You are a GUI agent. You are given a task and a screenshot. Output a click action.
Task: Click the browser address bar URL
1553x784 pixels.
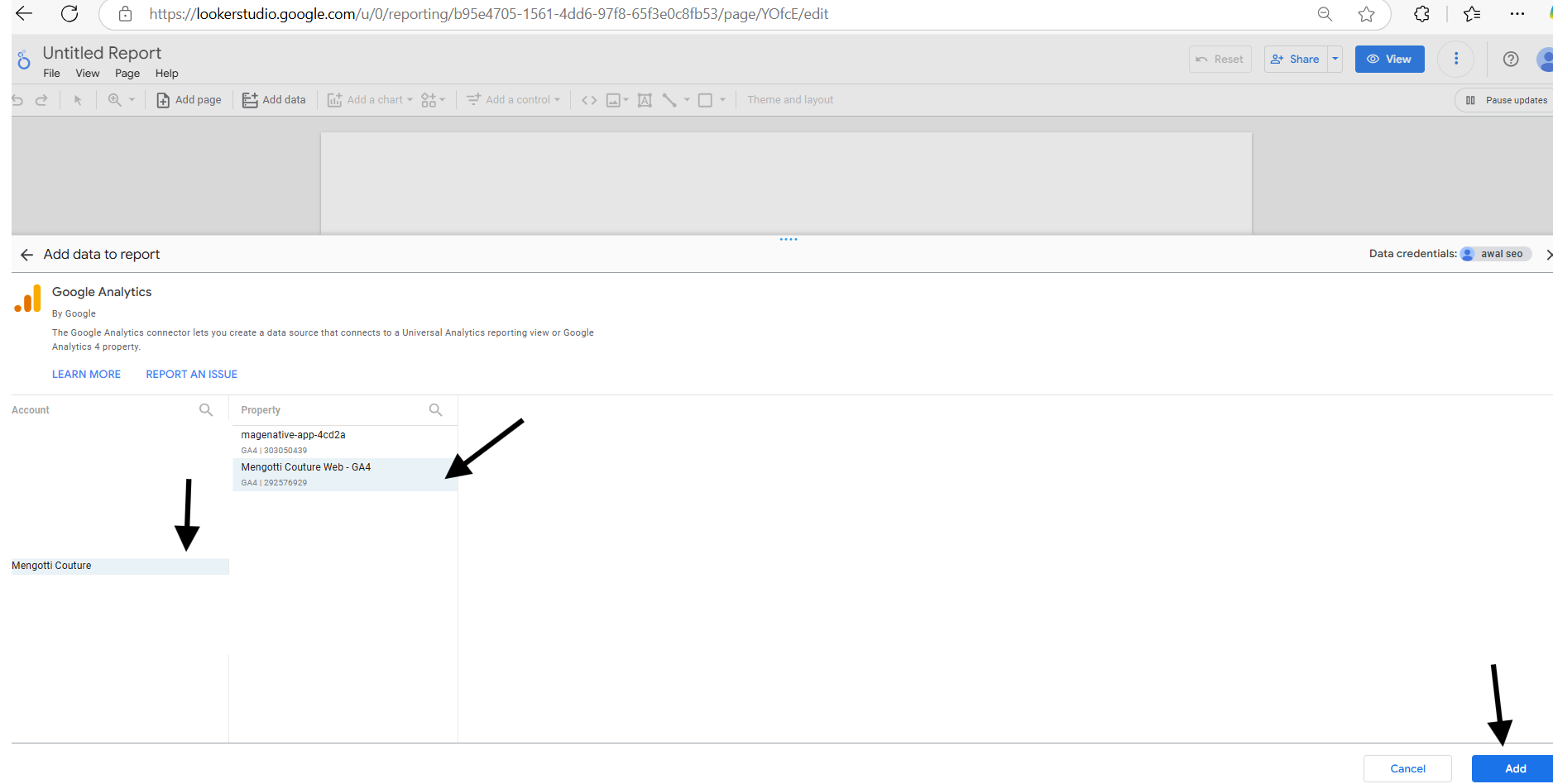click(x=488, y=14)
